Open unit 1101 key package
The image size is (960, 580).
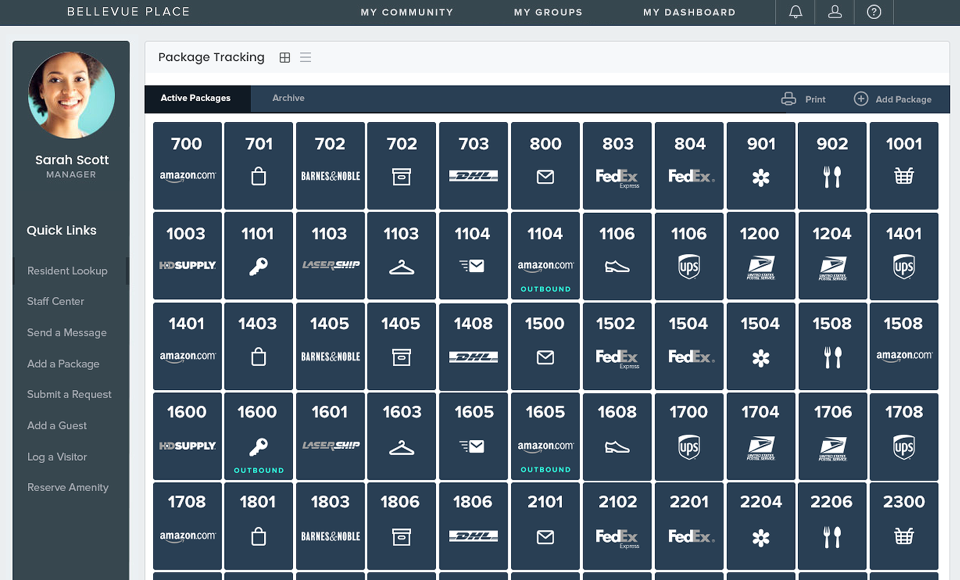point(258,255)
